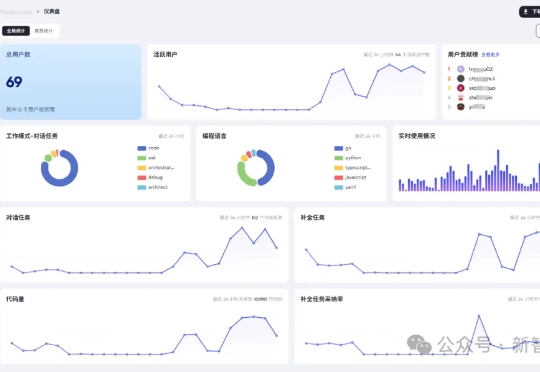Hide the 'debug' series via its legend
The width and height of the screenshot is (540, 372).
tap(150, 177)
